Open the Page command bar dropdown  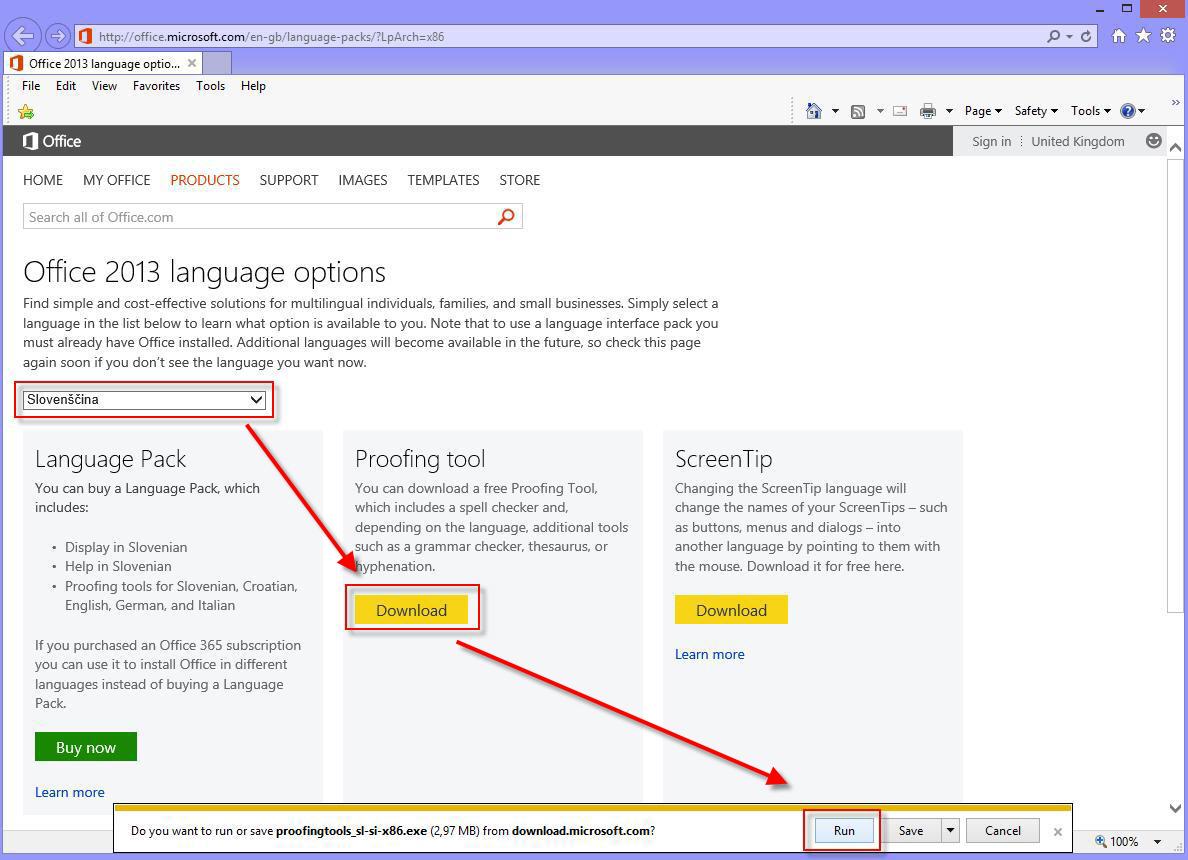[x=982, y=111]
